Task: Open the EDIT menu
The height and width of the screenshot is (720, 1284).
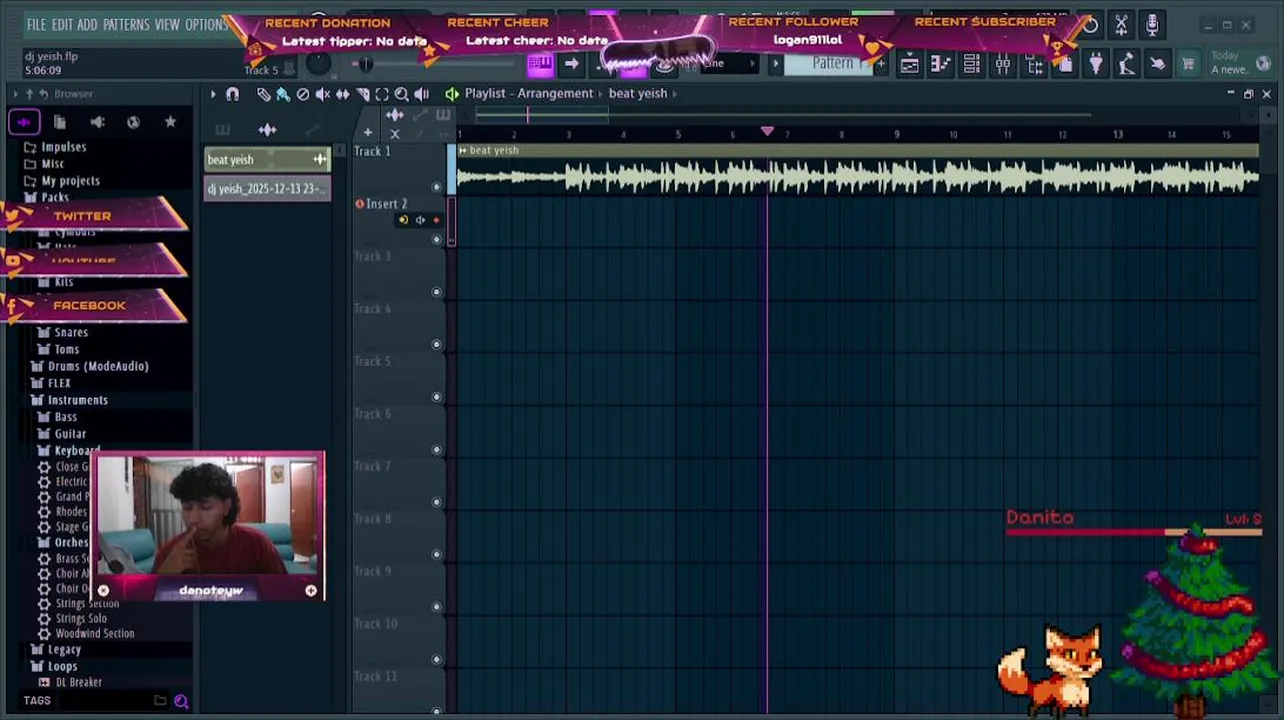Action: (x=62, y=24)
